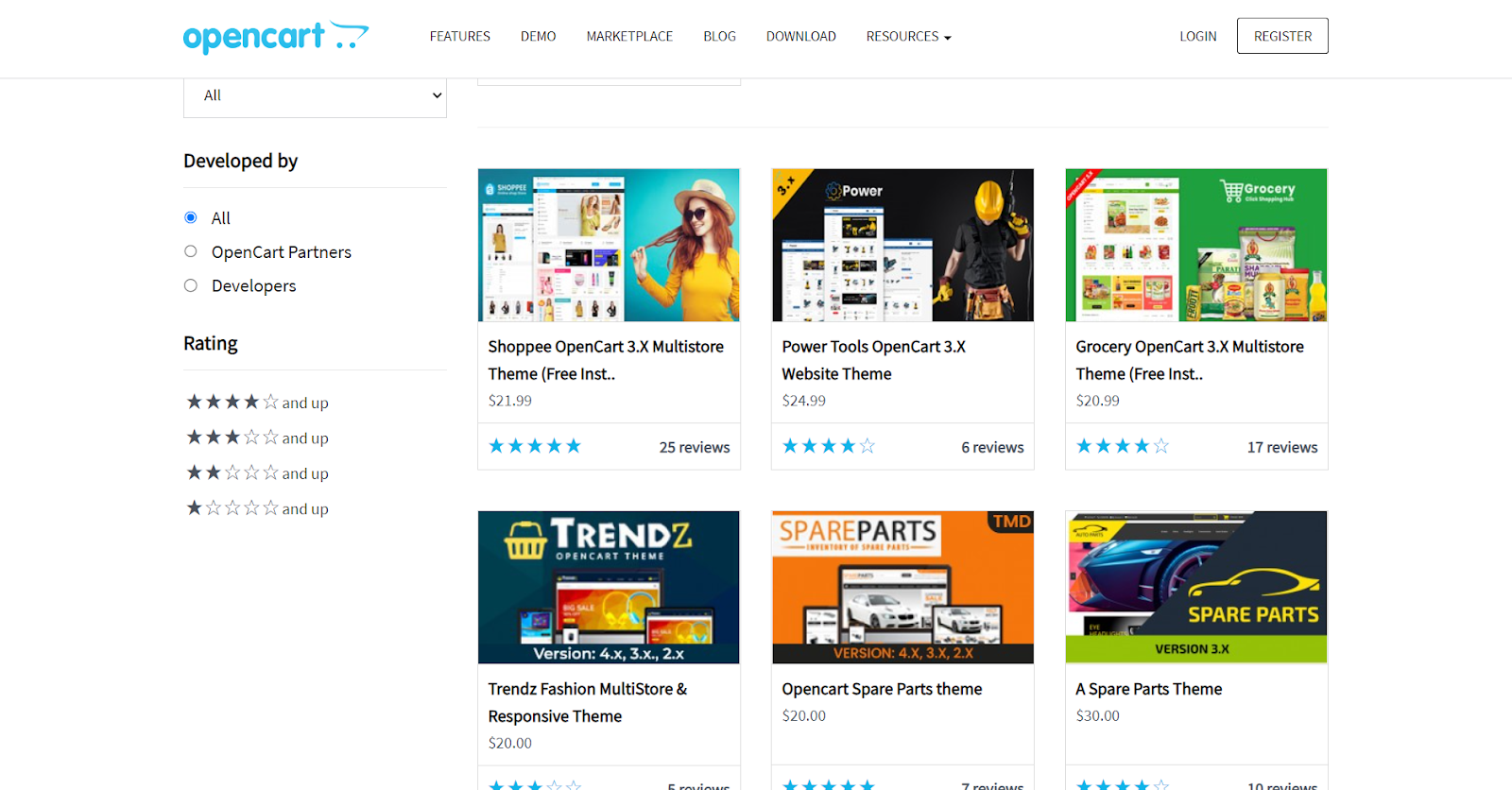Click the 'Developed by' heading
1512x790 pixels.
[241, 161]
